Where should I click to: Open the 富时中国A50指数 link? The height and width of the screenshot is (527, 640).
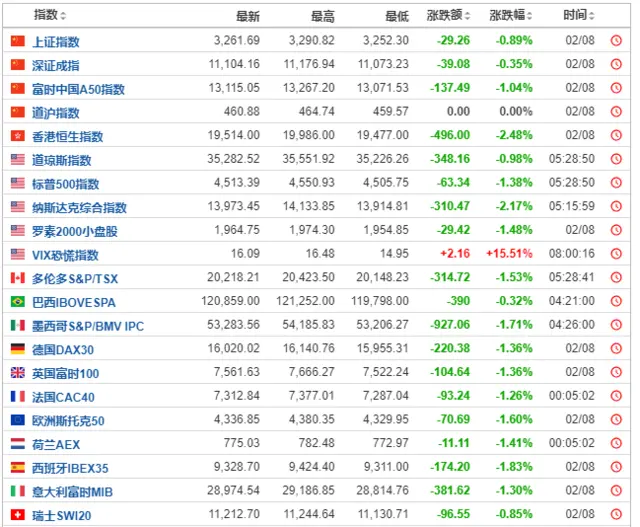(x=78, y=89)
